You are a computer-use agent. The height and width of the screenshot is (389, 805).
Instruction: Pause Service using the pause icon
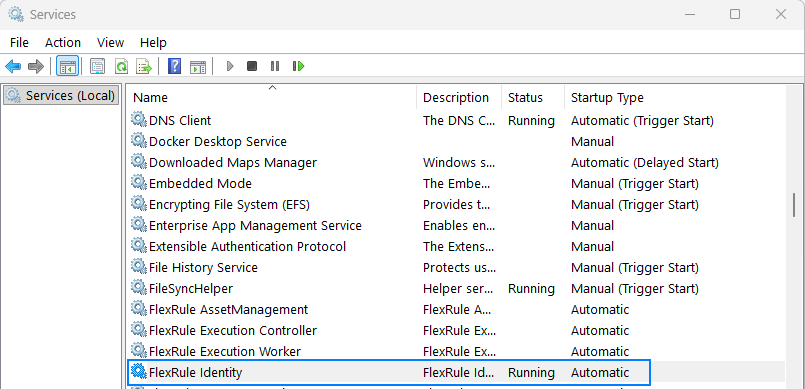click(x=275, y=66)
